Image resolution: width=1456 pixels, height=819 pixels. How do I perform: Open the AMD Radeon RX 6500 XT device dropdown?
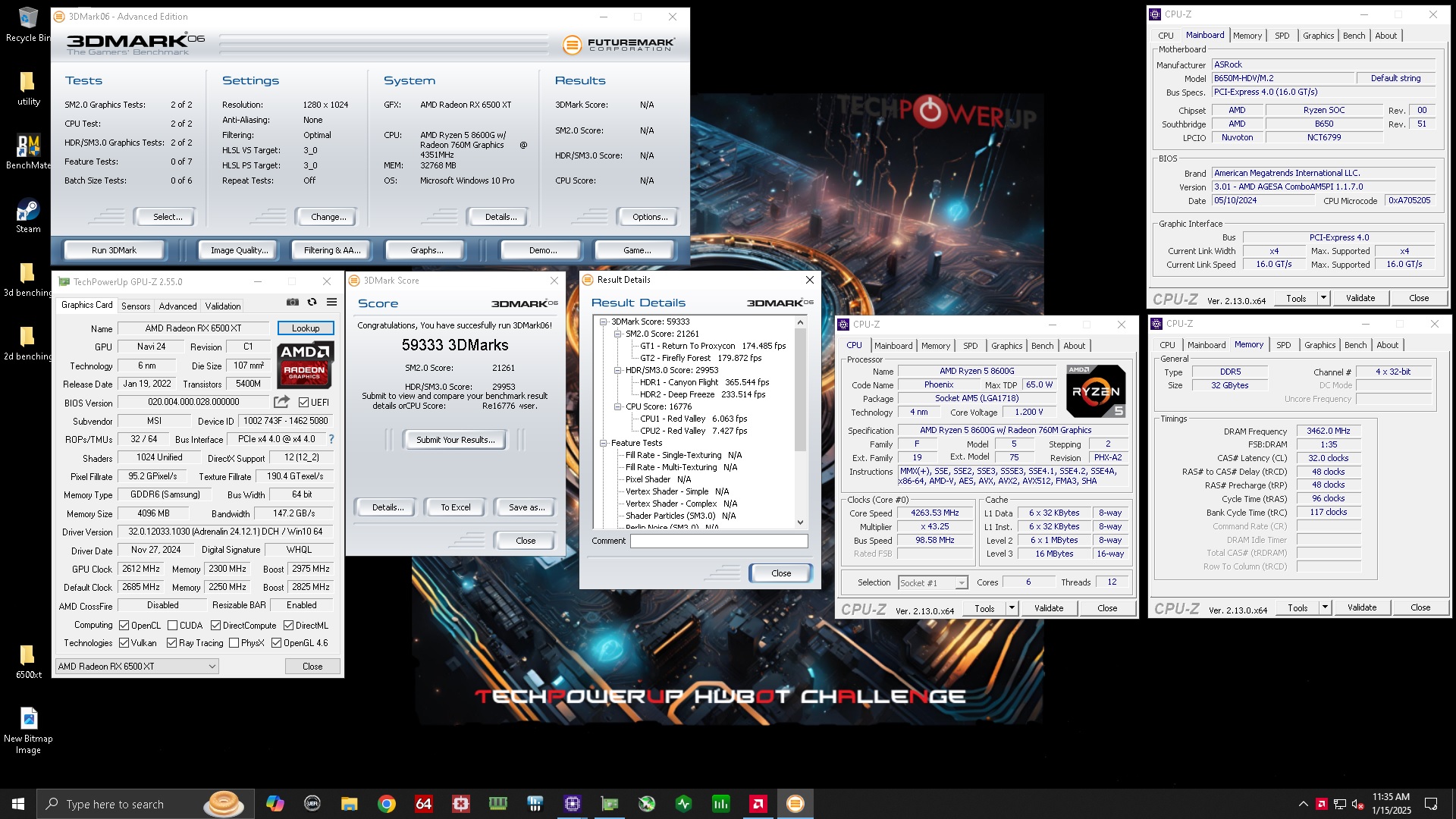(136, 667)
